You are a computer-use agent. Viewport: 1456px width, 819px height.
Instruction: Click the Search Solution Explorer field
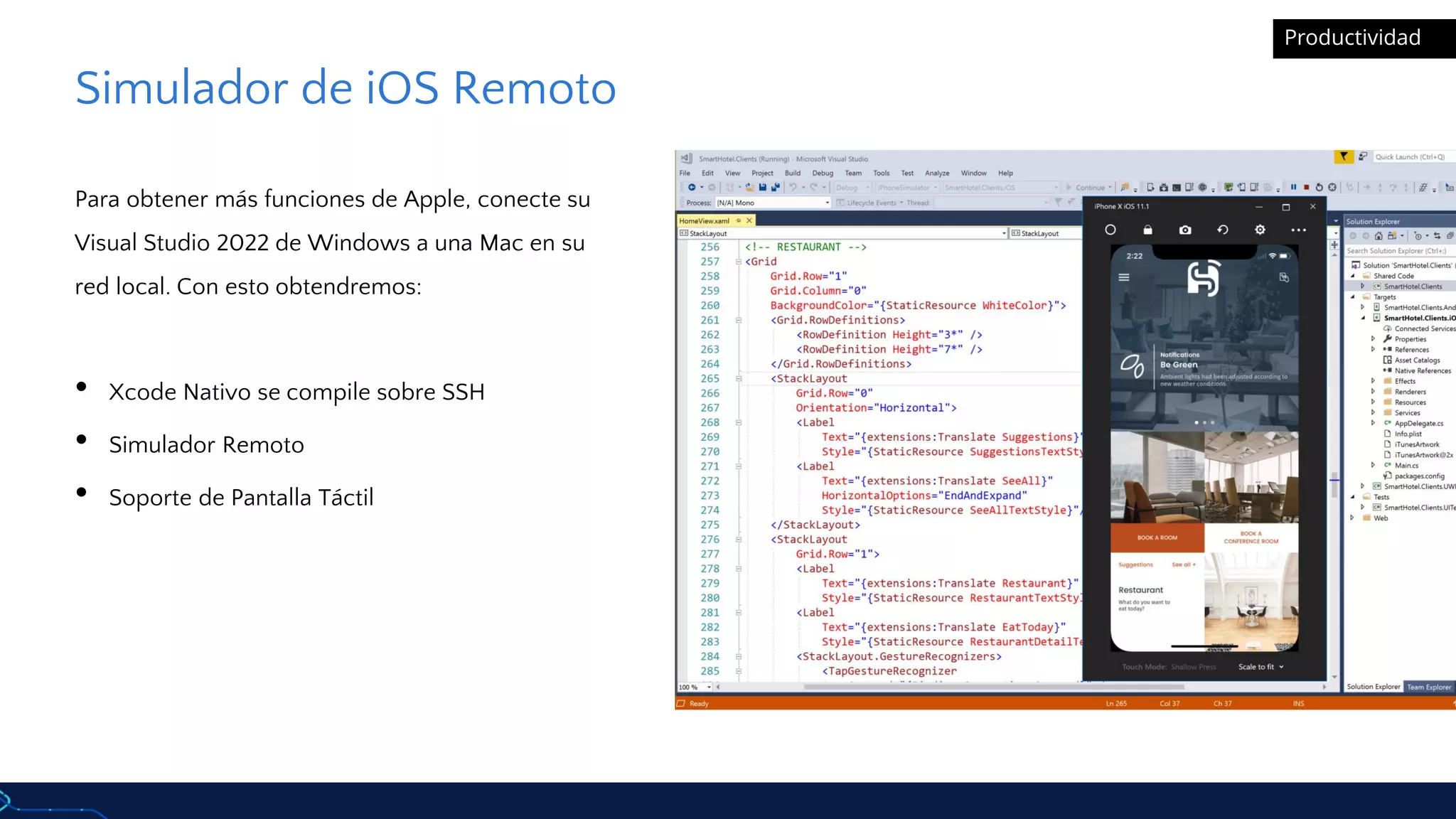1399,251
